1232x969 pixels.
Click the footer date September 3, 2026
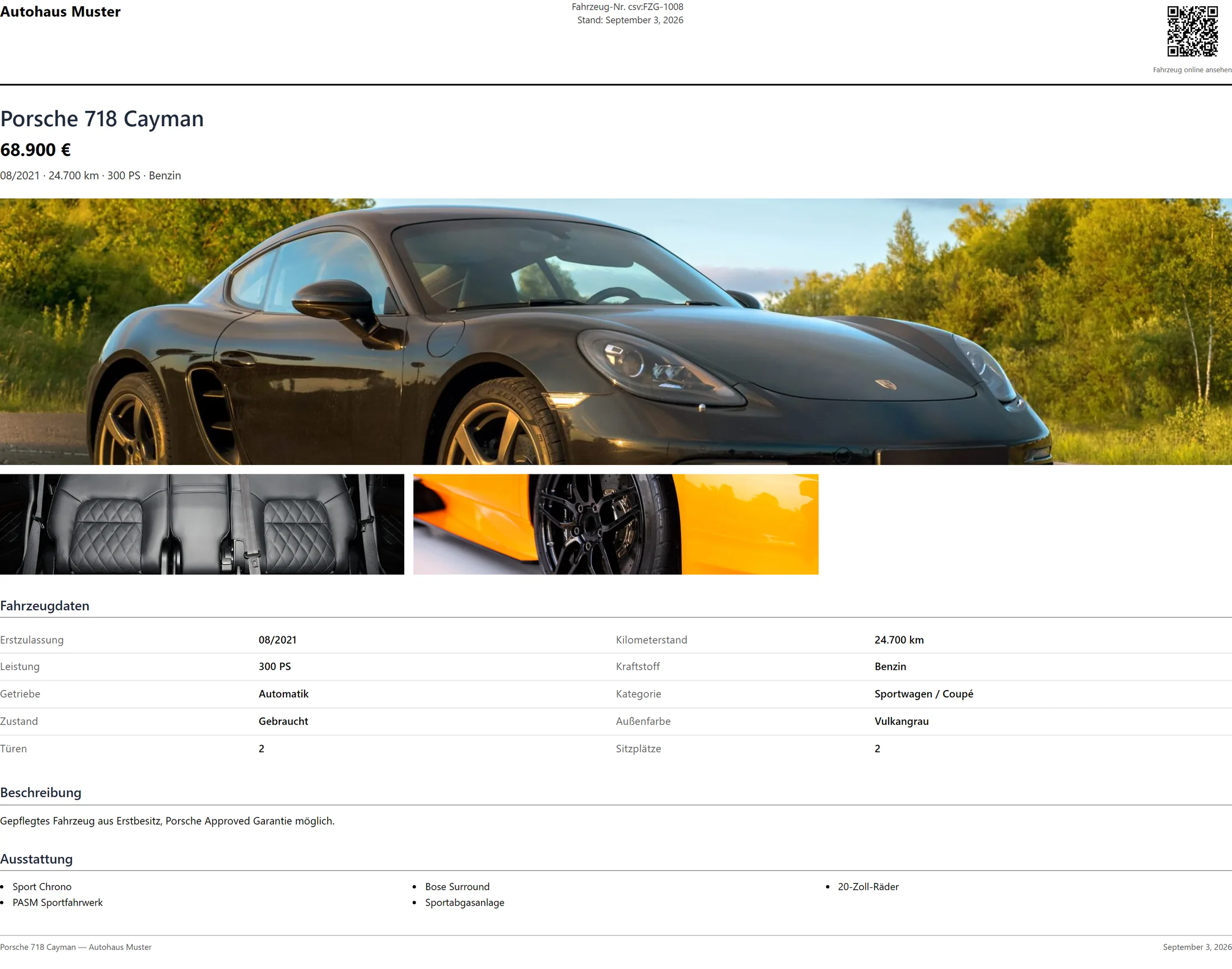(1197, 947)
